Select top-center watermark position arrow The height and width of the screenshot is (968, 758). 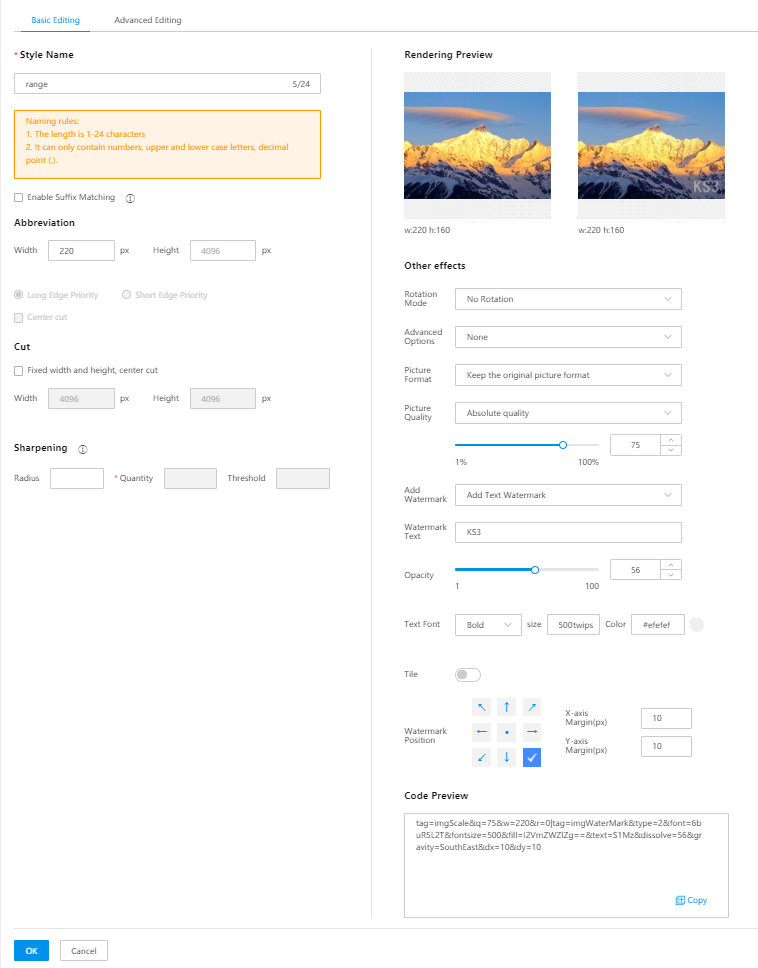click(507, 707)
